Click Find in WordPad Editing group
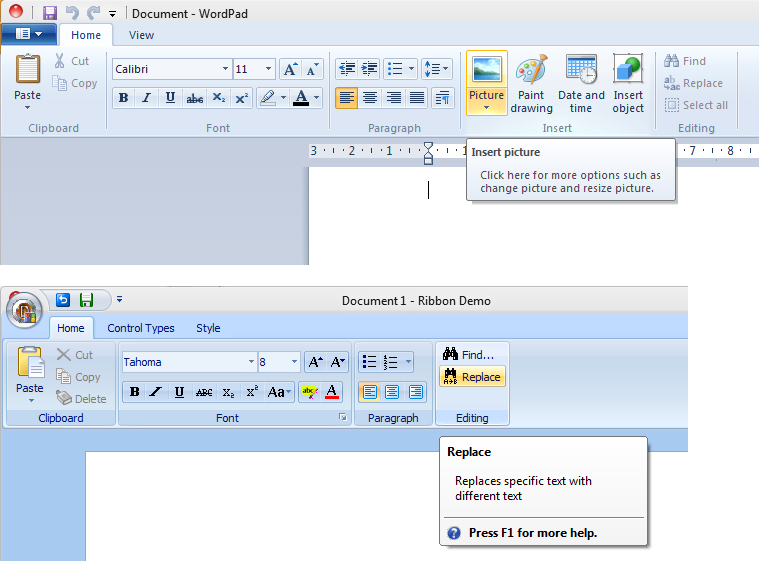 (685, 61)
